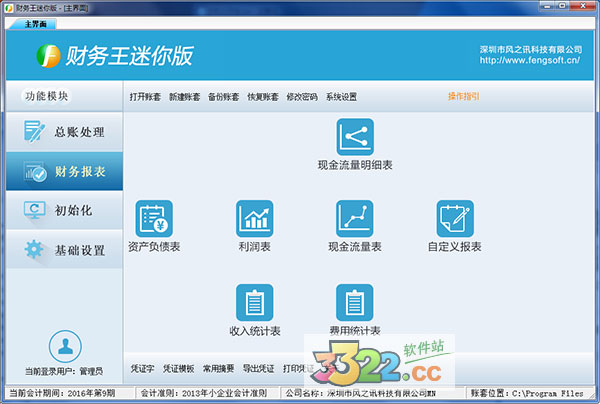Select the 基础设置 module
Screen dimensions: 600x404
(x=64, y=250)
